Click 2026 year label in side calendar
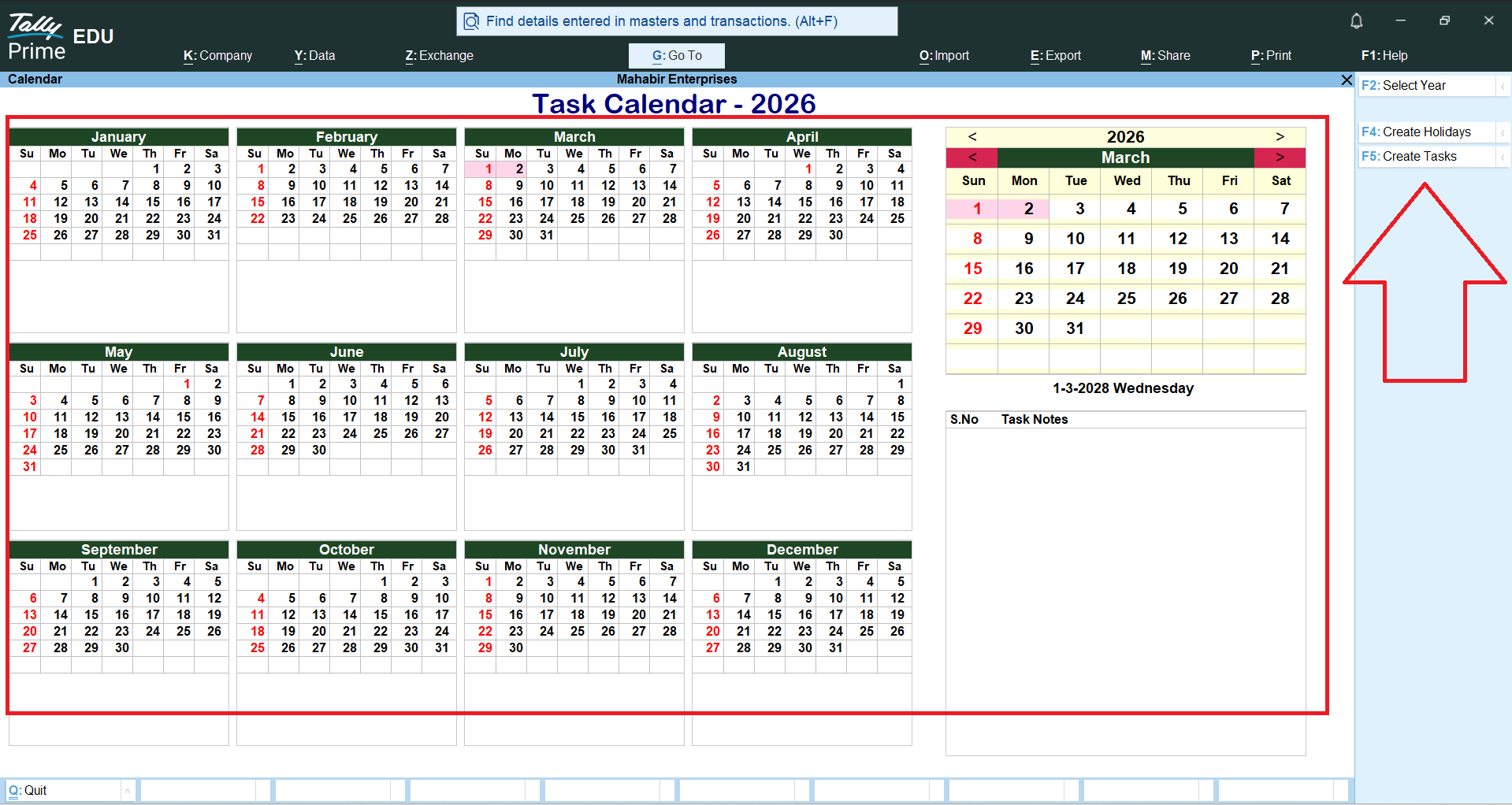This screenshot has width=1512, height=805. (x=1126, y=137)
